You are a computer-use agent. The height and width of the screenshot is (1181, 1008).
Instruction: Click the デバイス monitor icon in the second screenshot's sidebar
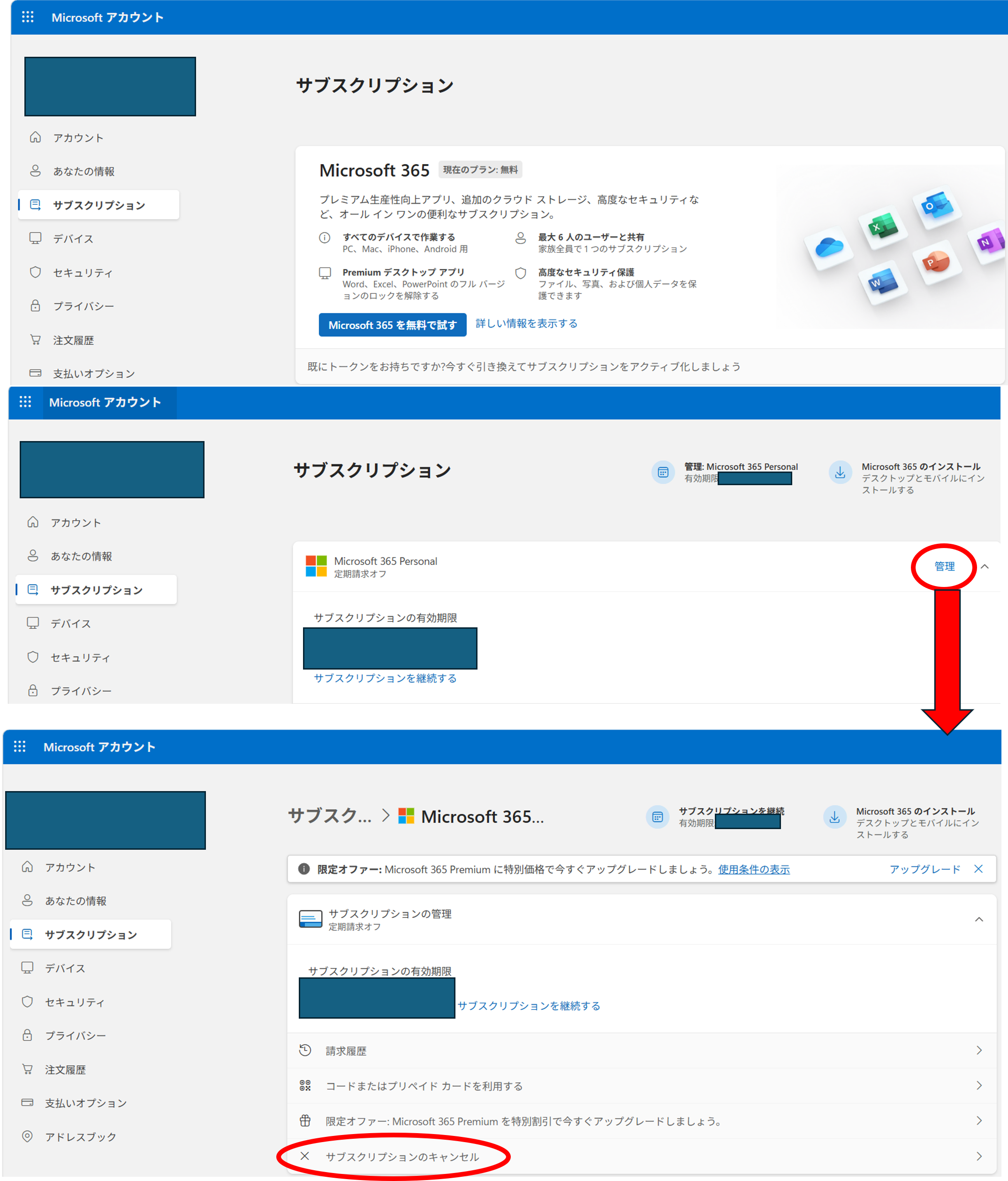[33, 623]
